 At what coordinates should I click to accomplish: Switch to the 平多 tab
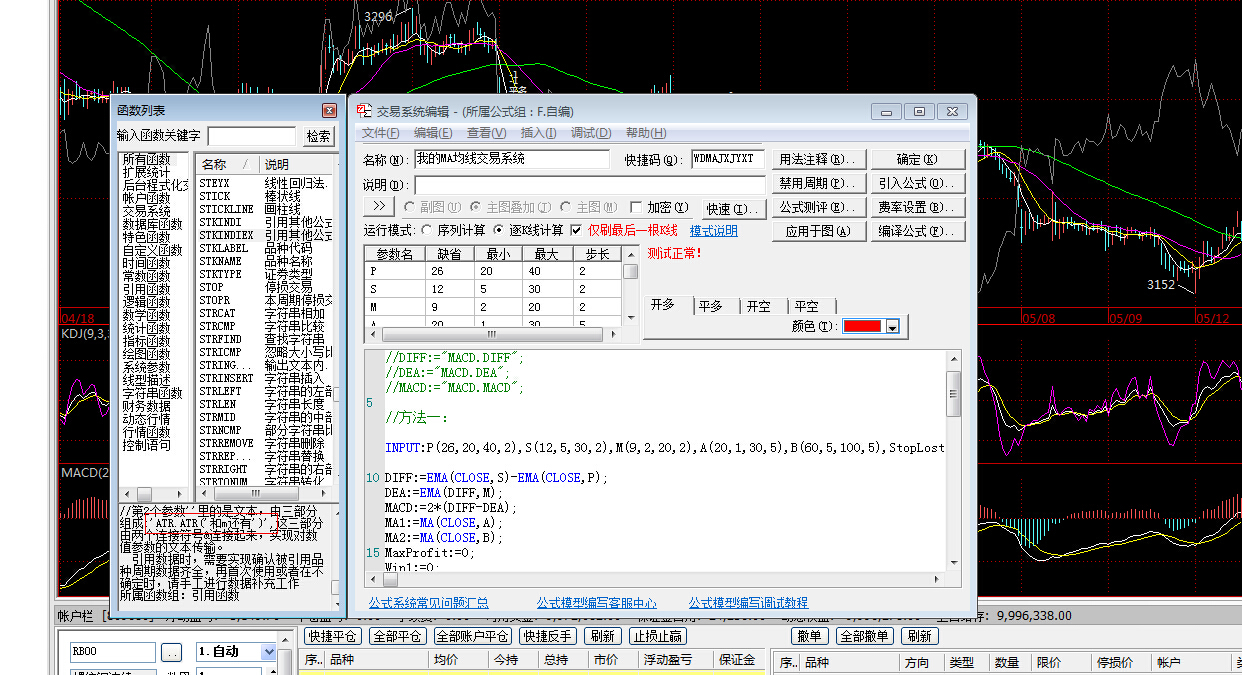click(711, 306)
